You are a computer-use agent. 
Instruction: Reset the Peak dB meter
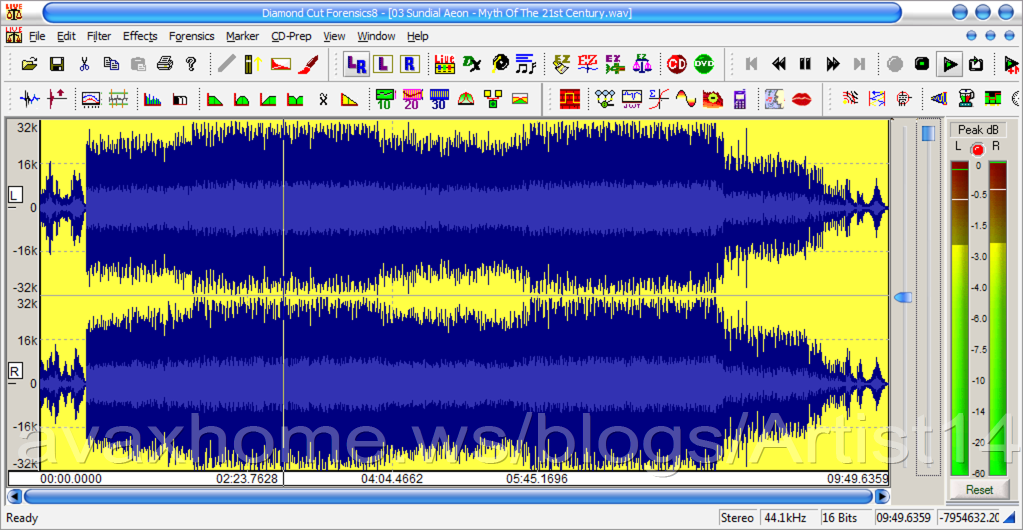pos(979,490)
